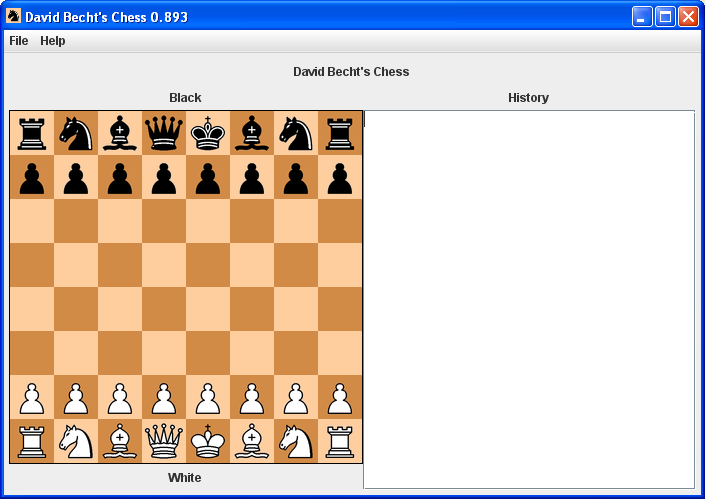Pick the black pawn on c7
This screenshot has width=705, height=499.
[x=120, y=178]
